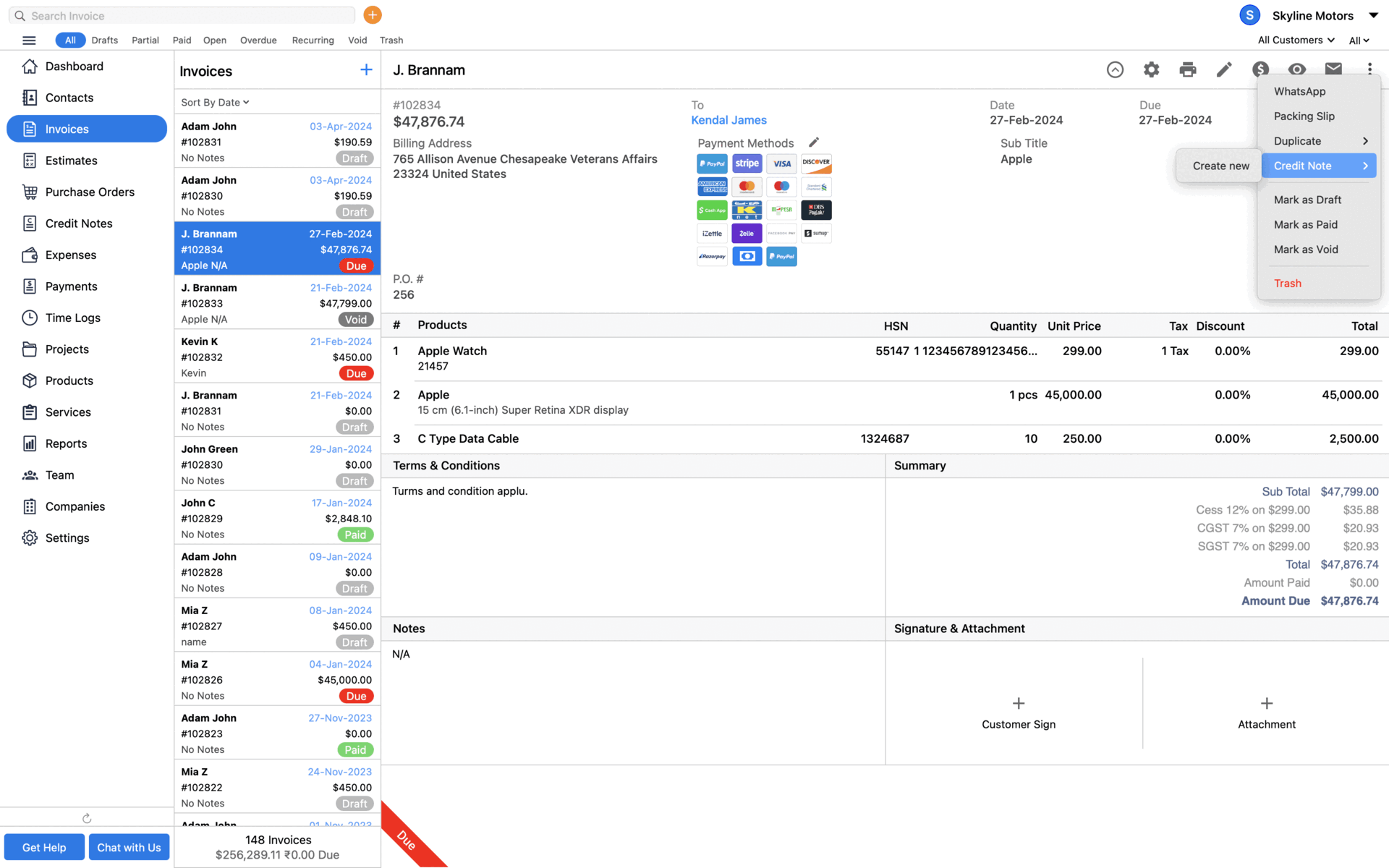Choose Packing Slip from the menu
Image resolution: width=1389 pixels, height=868 pixels.
point(1319,116)
